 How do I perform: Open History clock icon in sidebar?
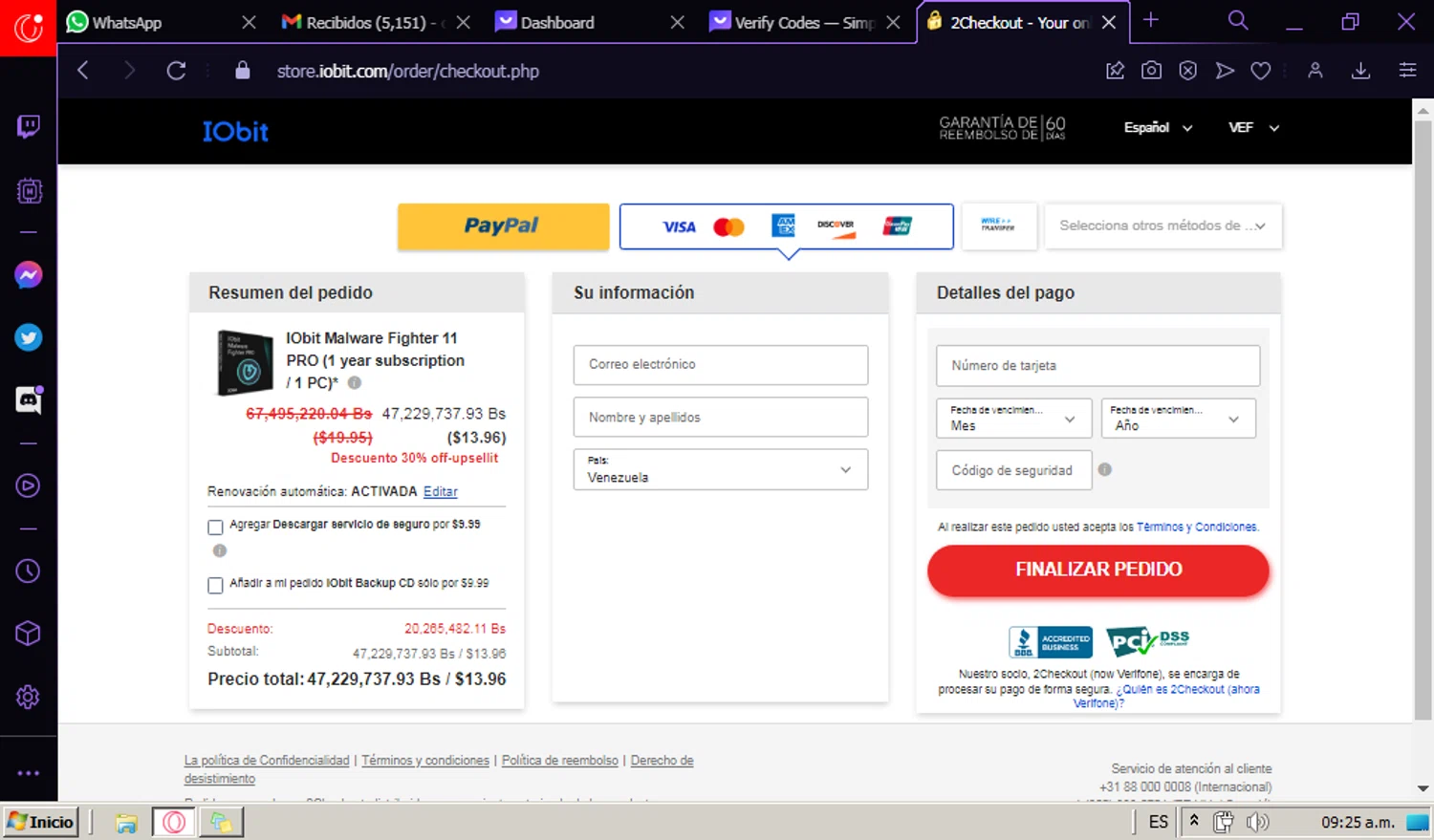(29, 571)
